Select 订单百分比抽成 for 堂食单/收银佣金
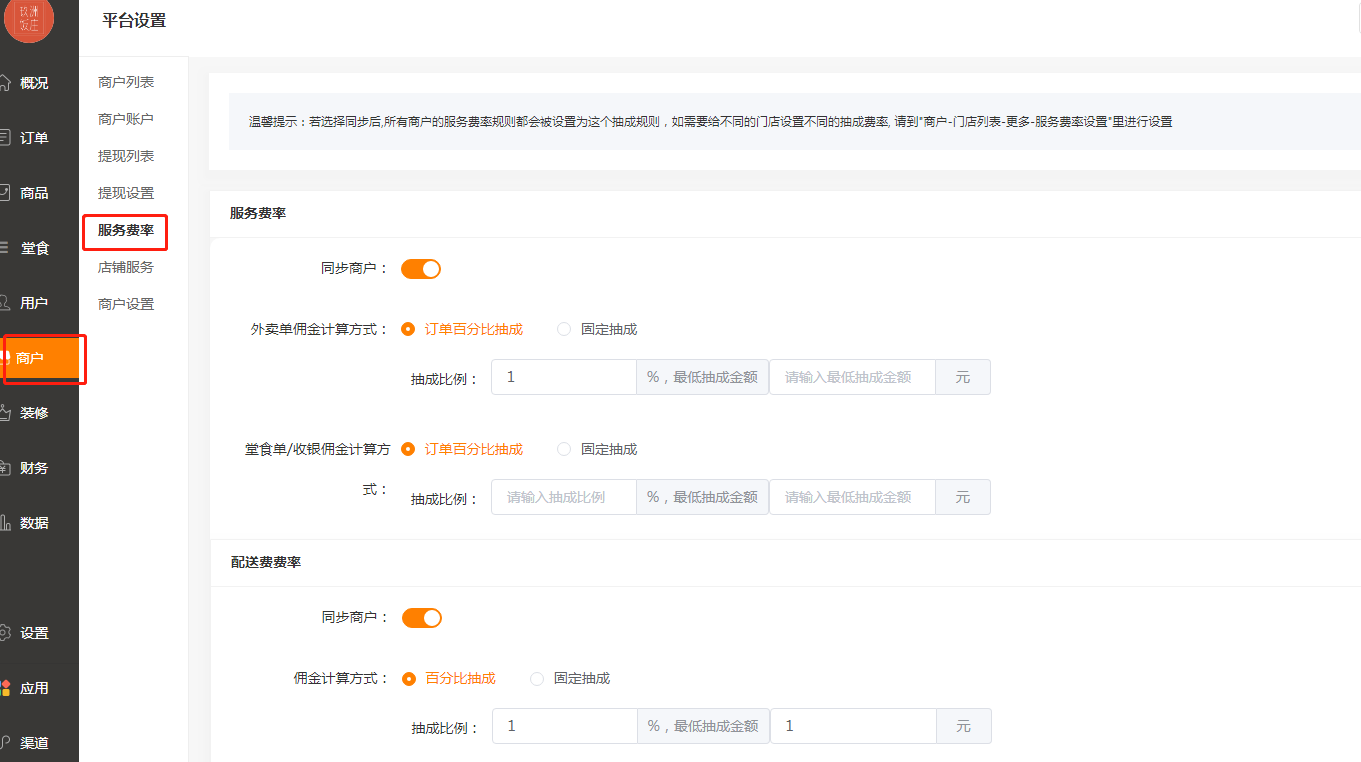This screenshot has height=762, width=1361. pyautogui.click(x=462, y=449)
